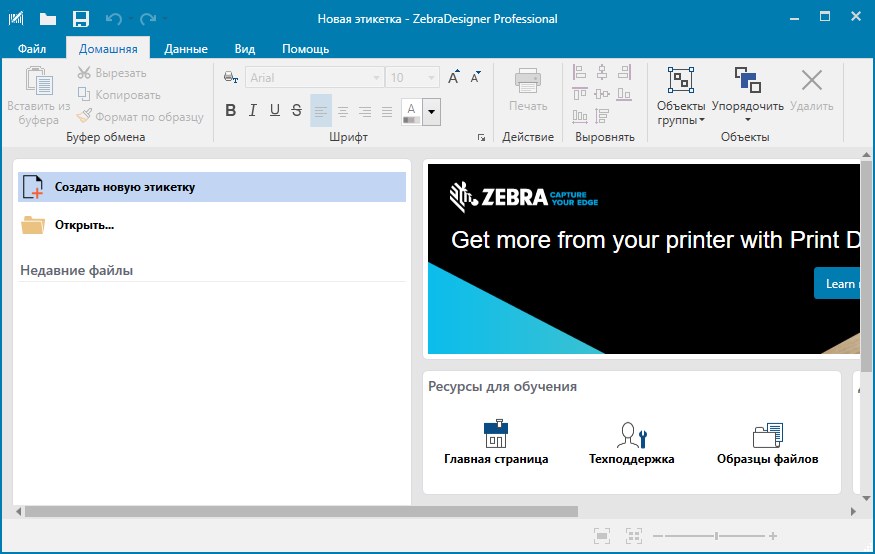Switch to the Вид tab
875x554 pixels.
[244, 49]
